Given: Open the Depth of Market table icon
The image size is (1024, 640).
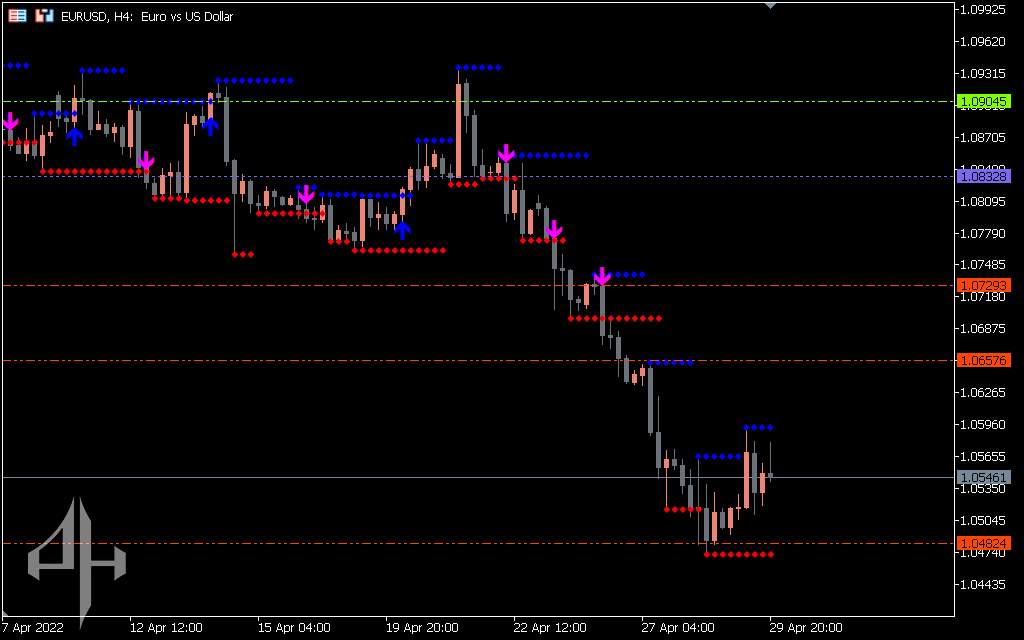Looking at the screenshot, I should click(x=18, y=16).
